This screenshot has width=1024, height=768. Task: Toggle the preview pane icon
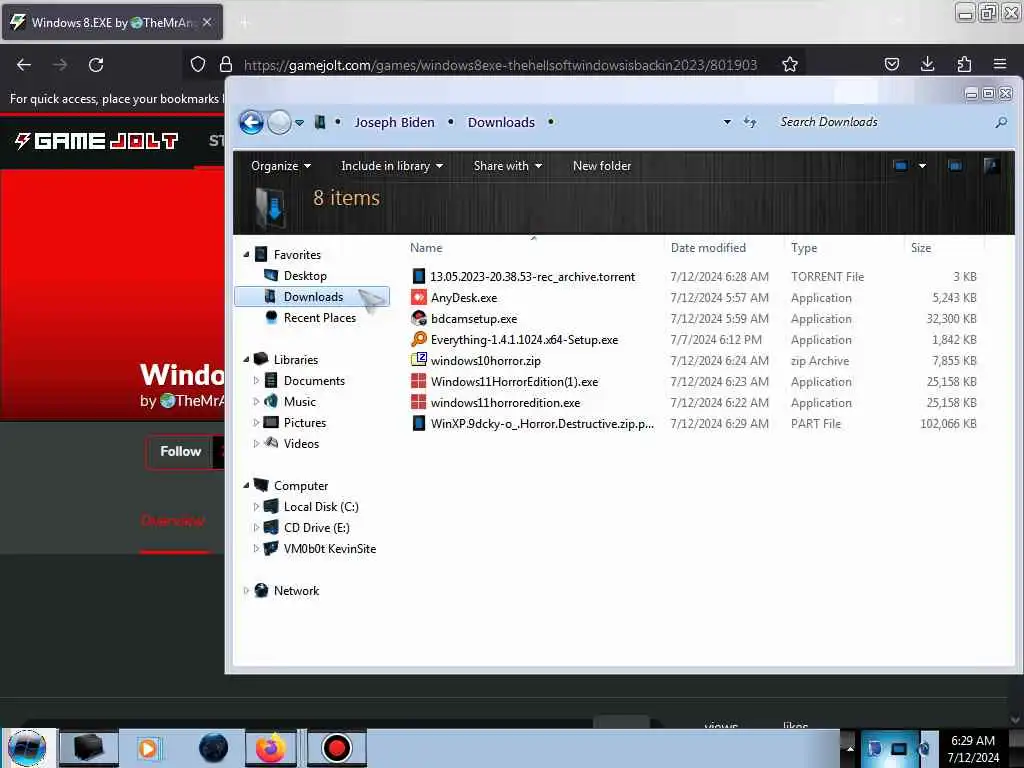(955, 166)
